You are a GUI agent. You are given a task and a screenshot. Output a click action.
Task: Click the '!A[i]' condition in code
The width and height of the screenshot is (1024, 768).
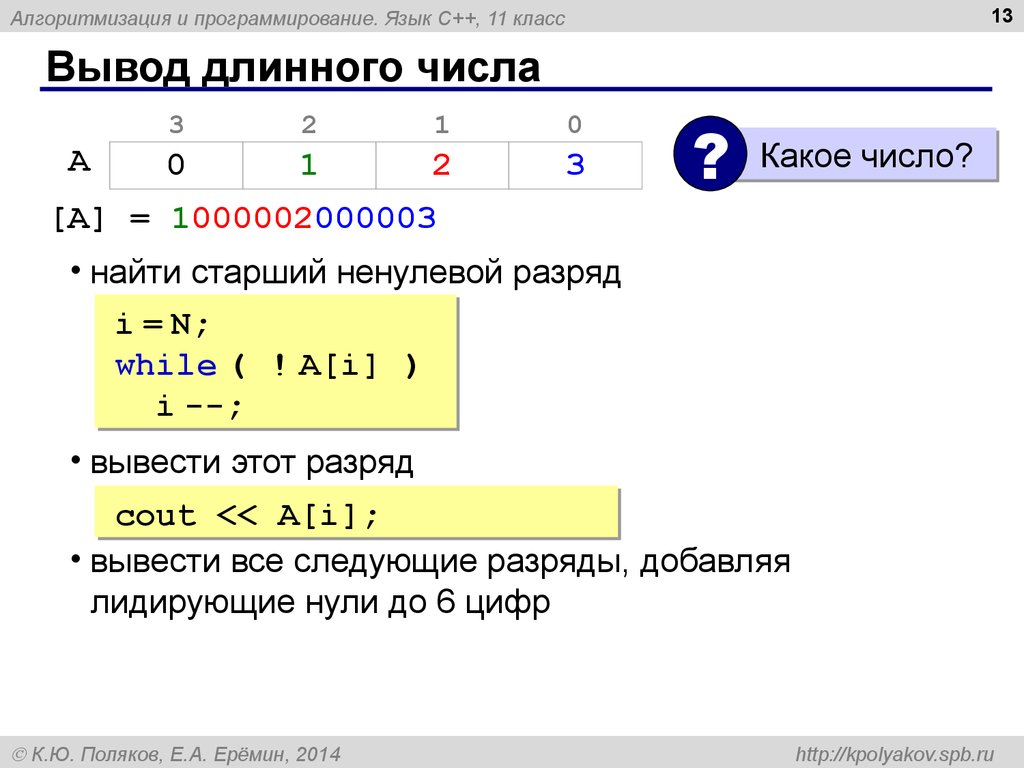coord(325,366)
